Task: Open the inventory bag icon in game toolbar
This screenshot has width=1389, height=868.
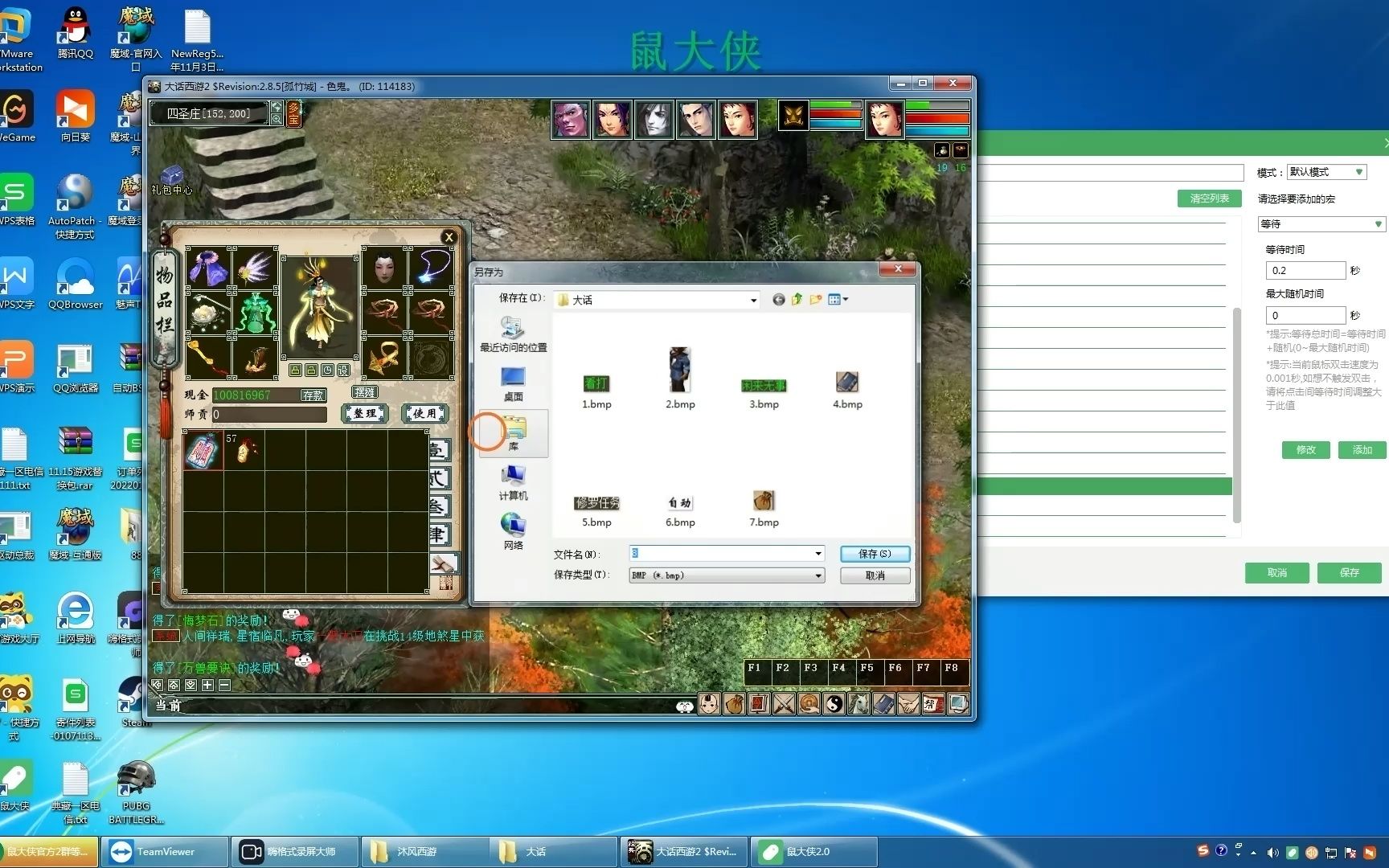Action: (734, 704)
